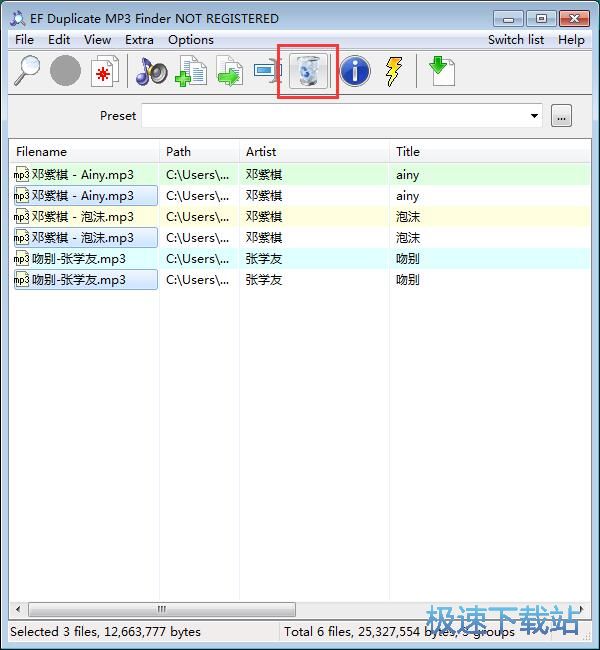
Task: Click the Preset combo box field
Action: pyautogui.click(x=342, y=116)
